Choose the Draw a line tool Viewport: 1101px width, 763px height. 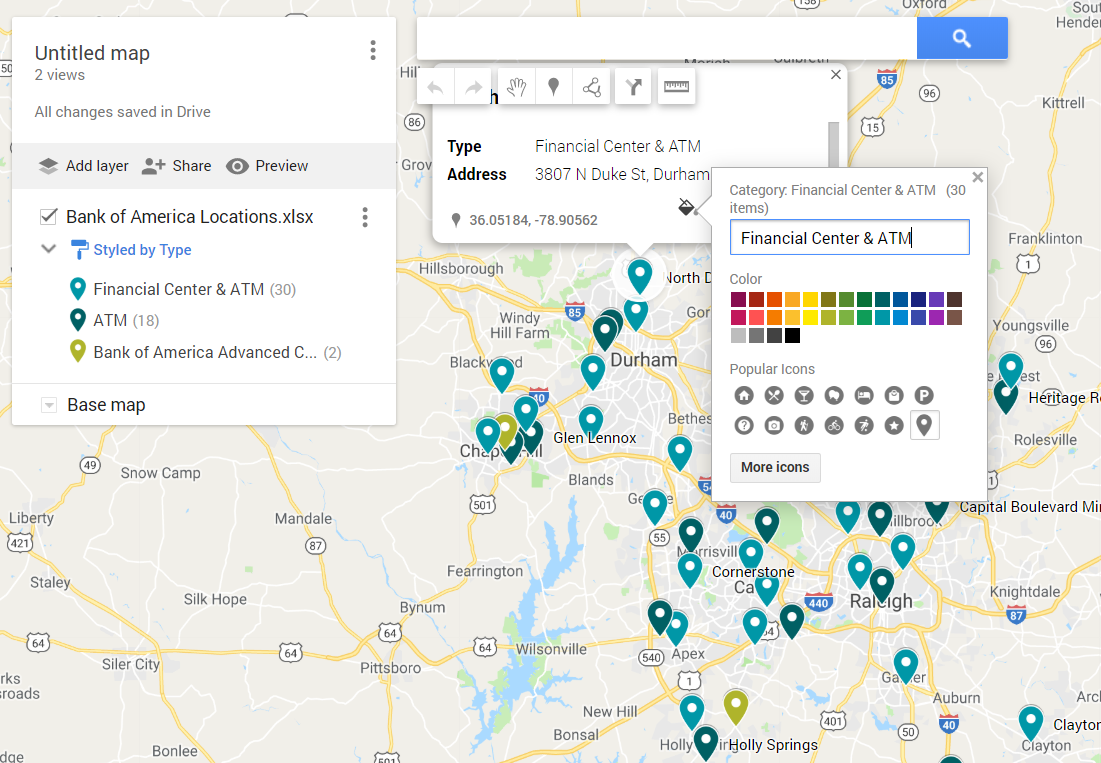click(591, 87)
